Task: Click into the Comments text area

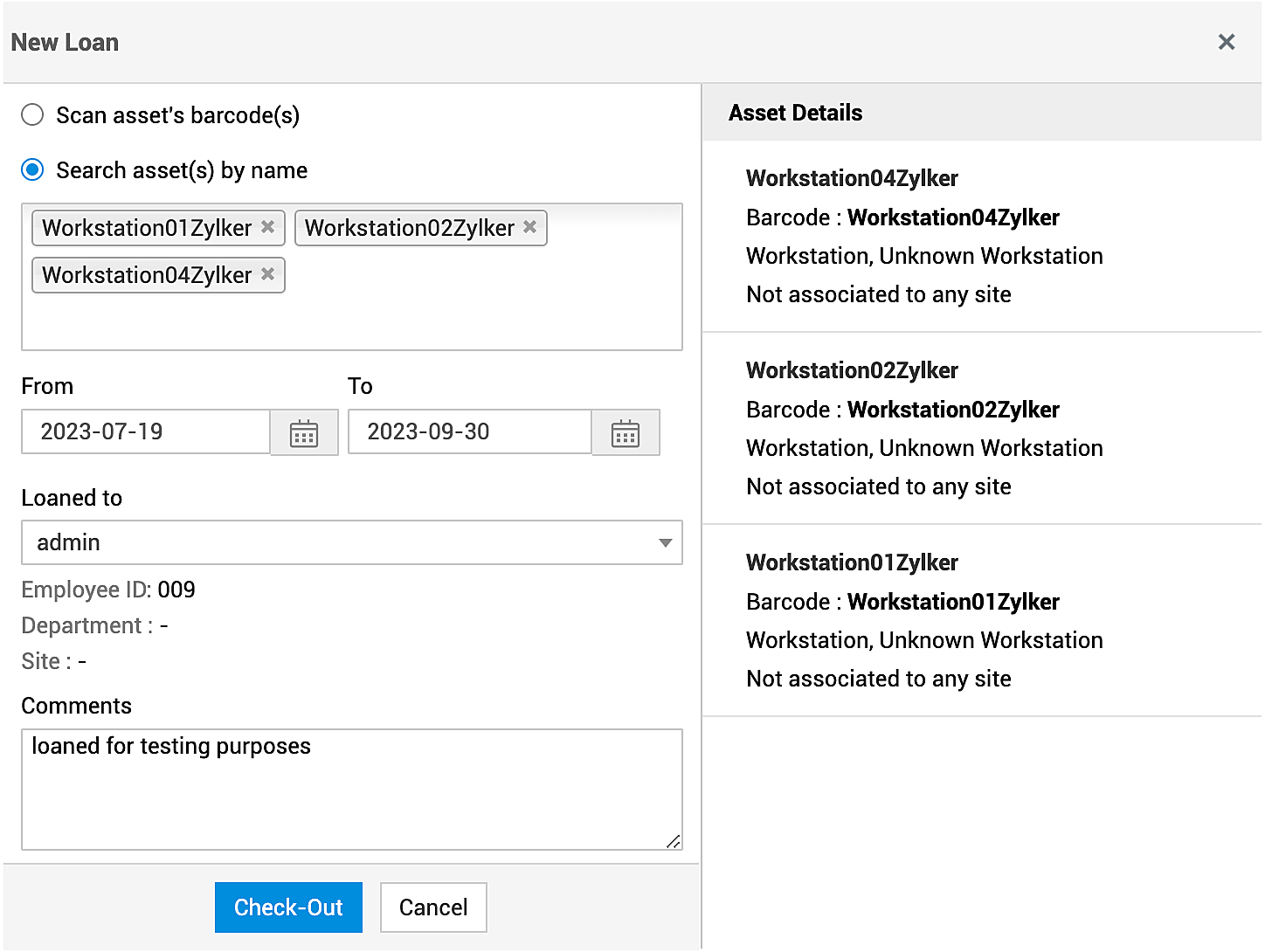Action: (351, 790)
